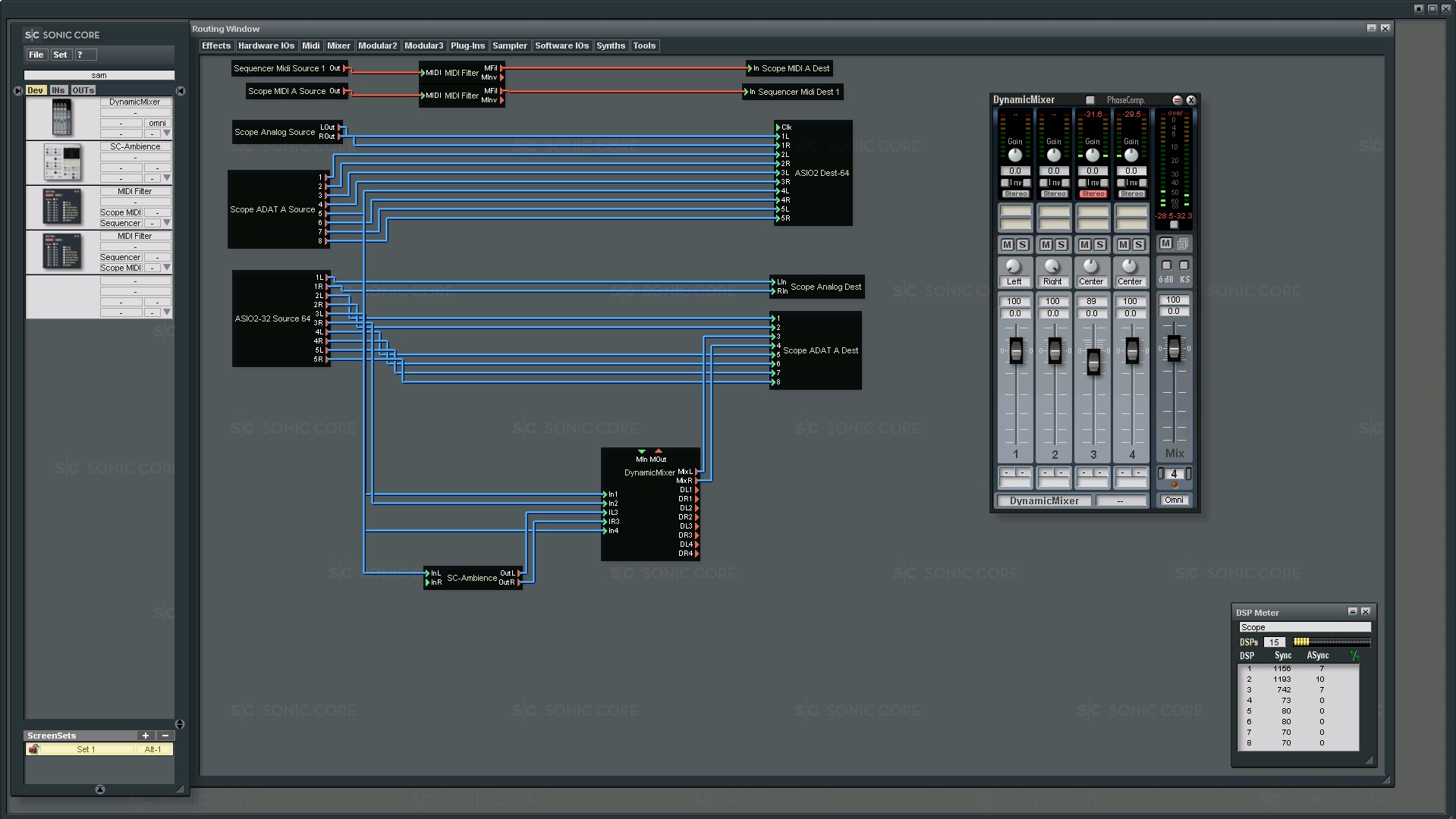Remove a ScreenSet with the minus icon
Screen dimensions: 1456x819
click(165, 736)
